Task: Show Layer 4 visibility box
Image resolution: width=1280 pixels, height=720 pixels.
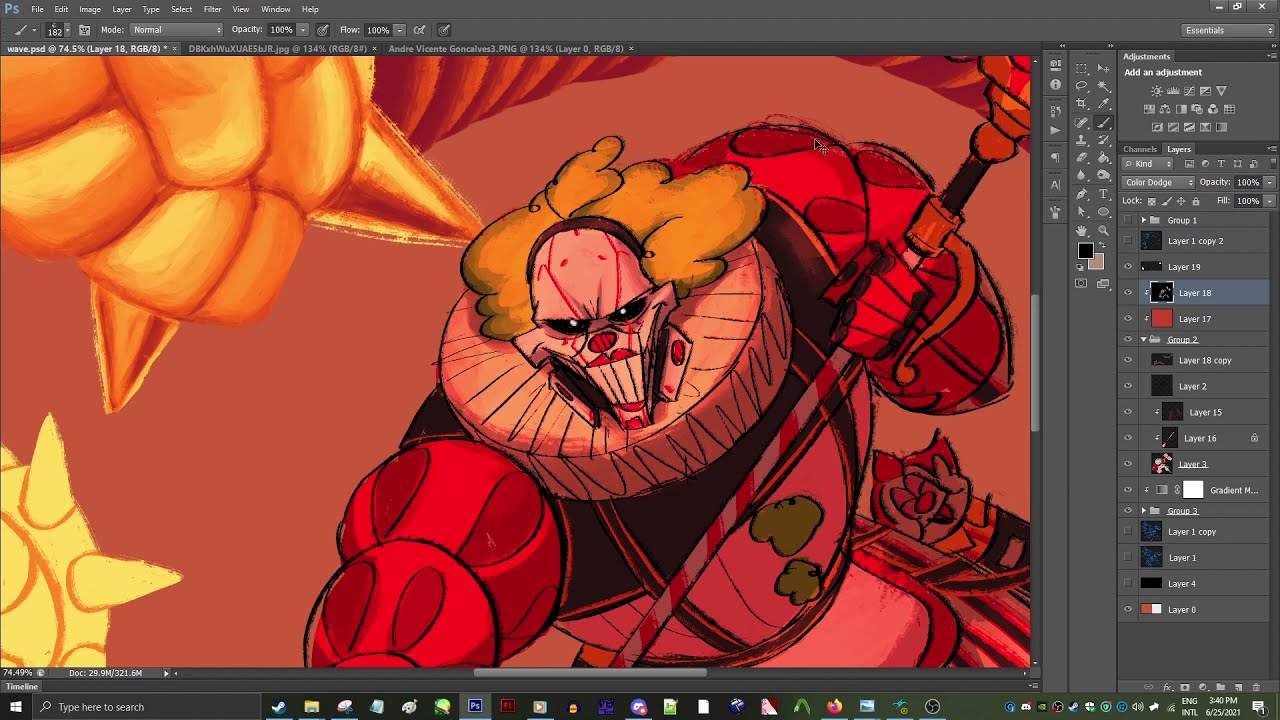Action: 1128,583
